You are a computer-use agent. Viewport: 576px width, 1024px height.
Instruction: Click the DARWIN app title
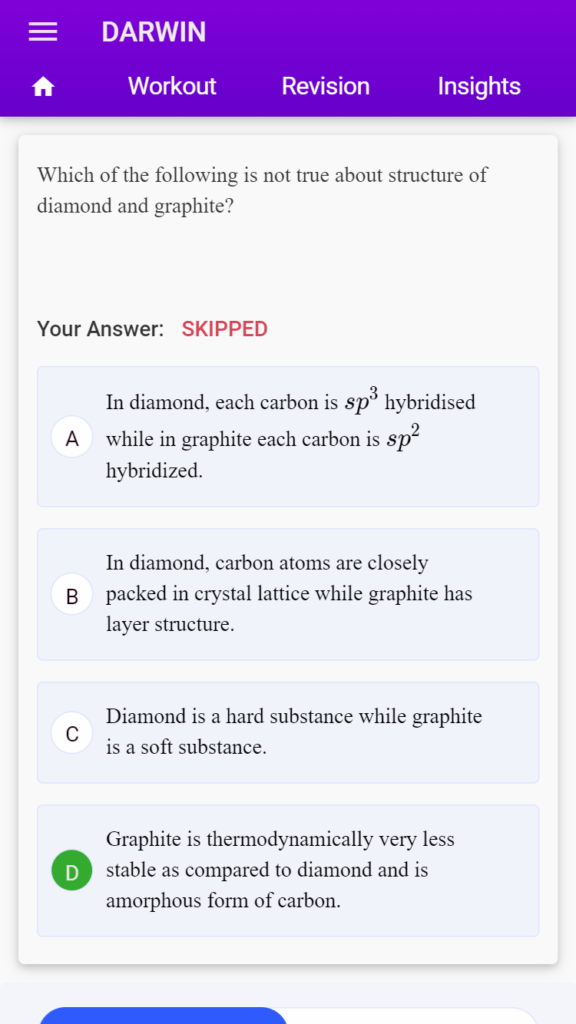153,32
